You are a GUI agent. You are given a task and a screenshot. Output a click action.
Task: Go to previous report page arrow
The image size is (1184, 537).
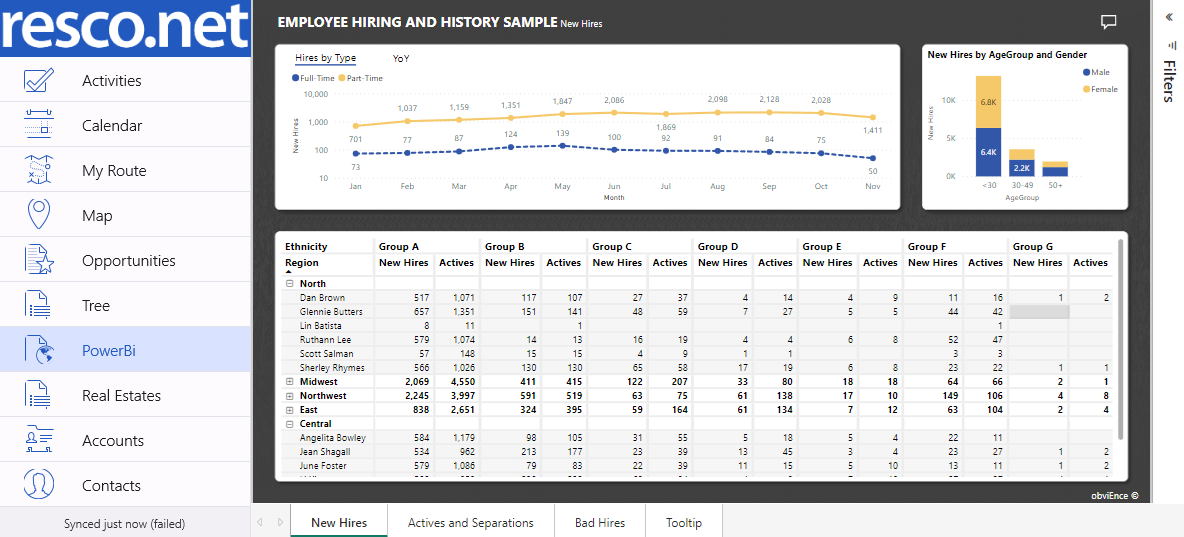coord(260,522)
